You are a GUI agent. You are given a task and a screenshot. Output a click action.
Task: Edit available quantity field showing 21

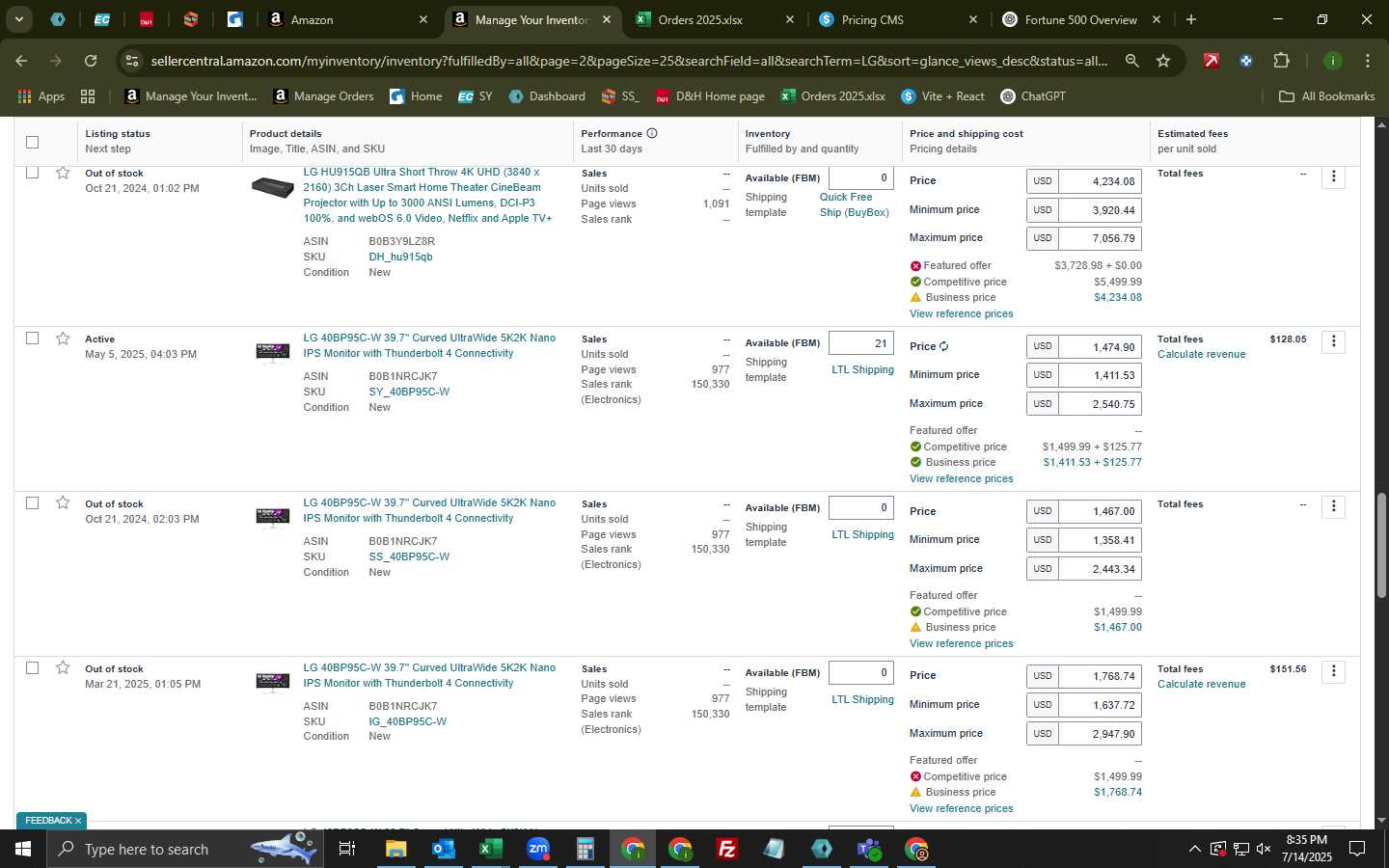pos(860,342)
